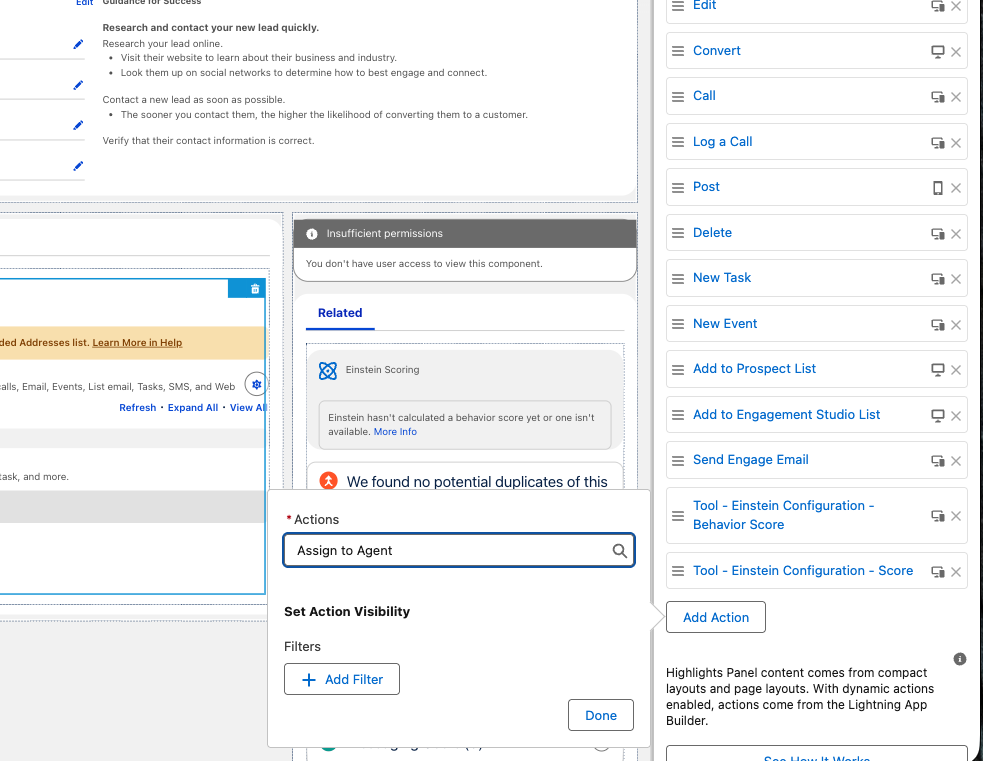Open the New Task action settings
The width and height of the screenshot is (983, 761).
(722, 278)
